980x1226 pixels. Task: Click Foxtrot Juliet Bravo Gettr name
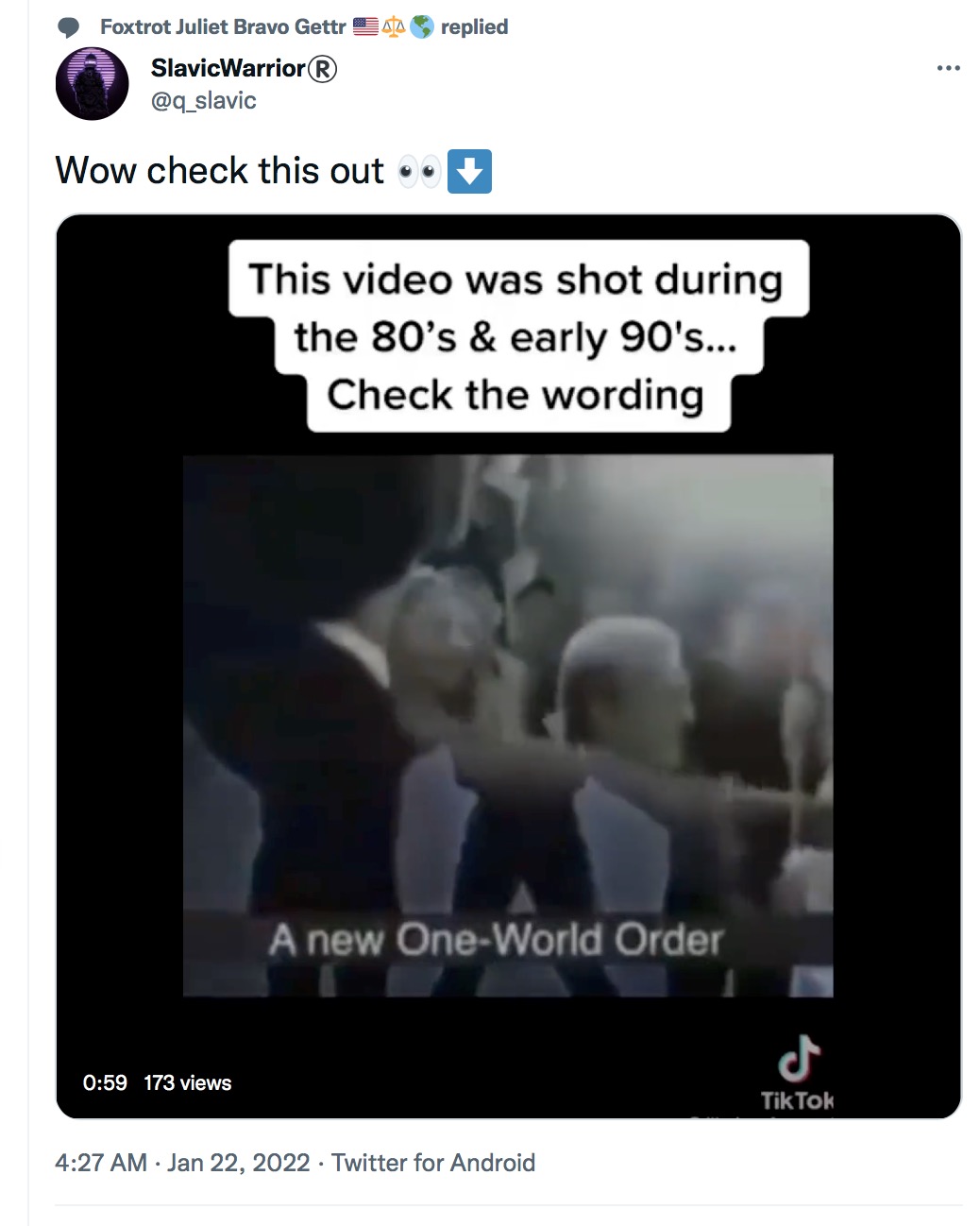coord(223,26)
